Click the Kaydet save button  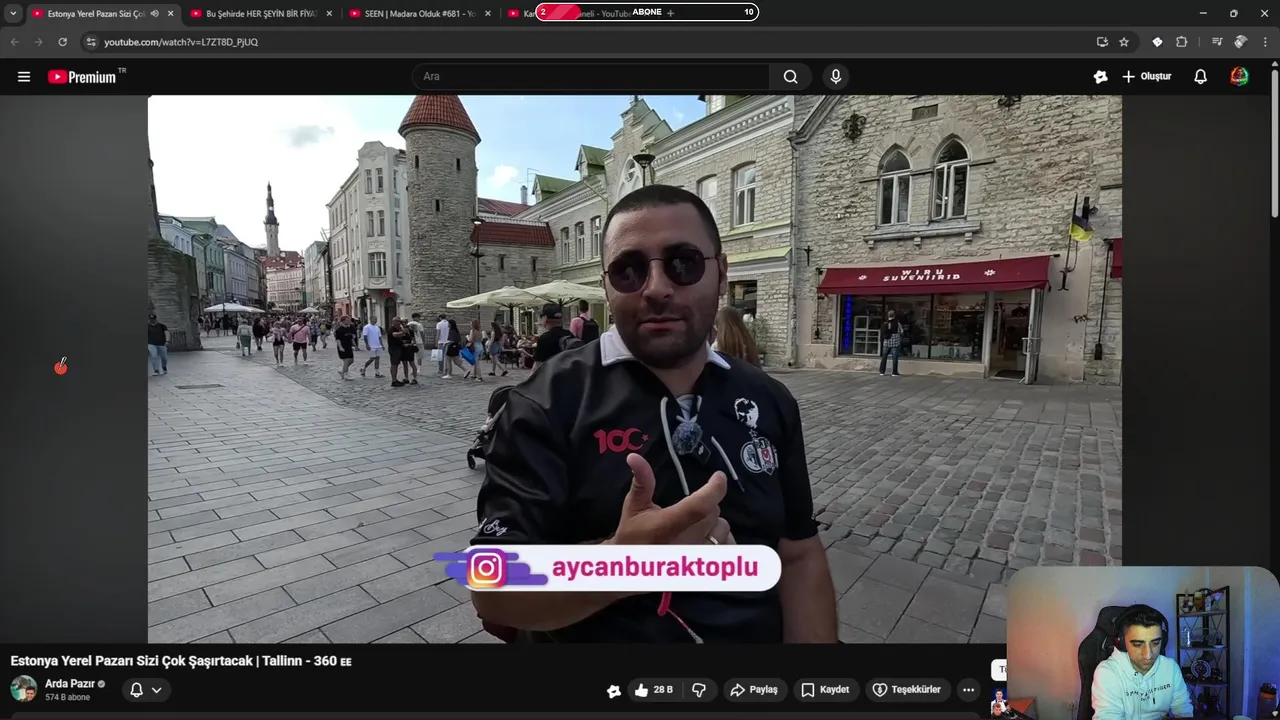825,690
